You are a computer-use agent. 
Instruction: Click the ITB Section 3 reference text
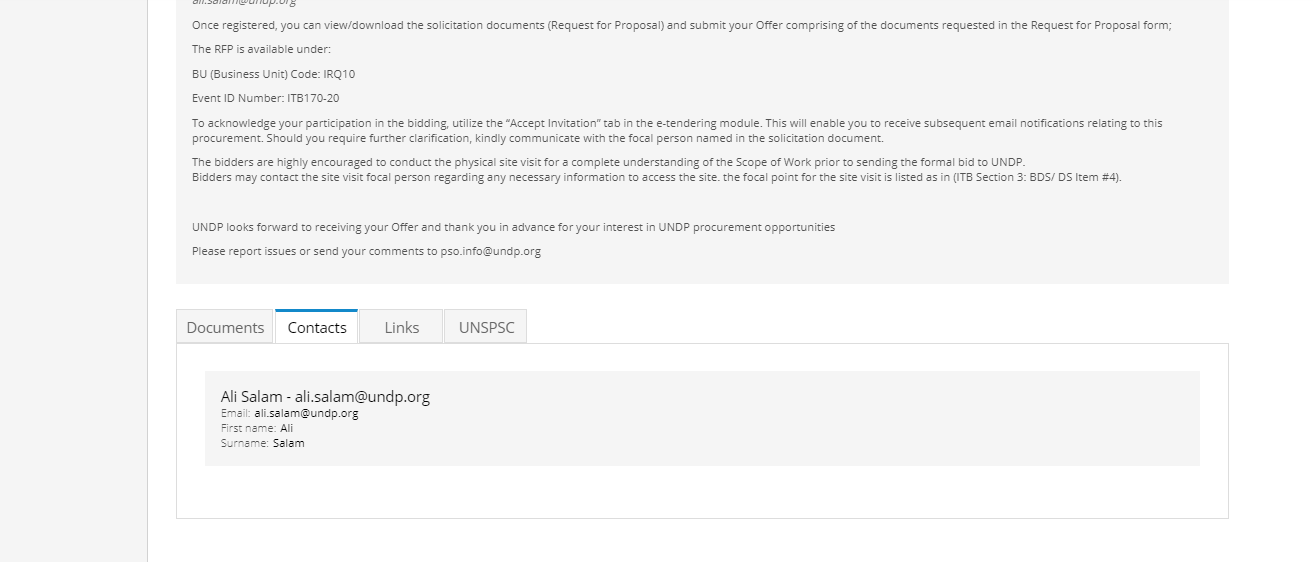tap(1037, 177)
